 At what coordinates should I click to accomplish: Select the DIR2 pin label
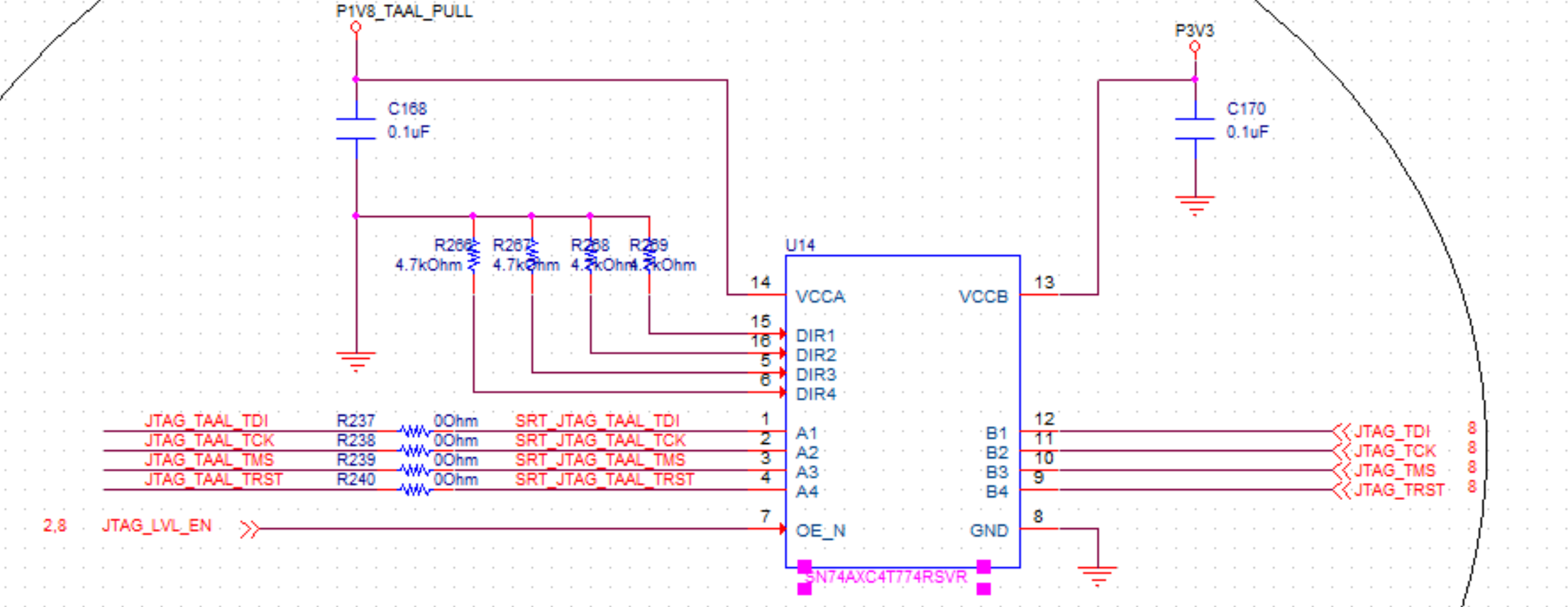[816, 355]
